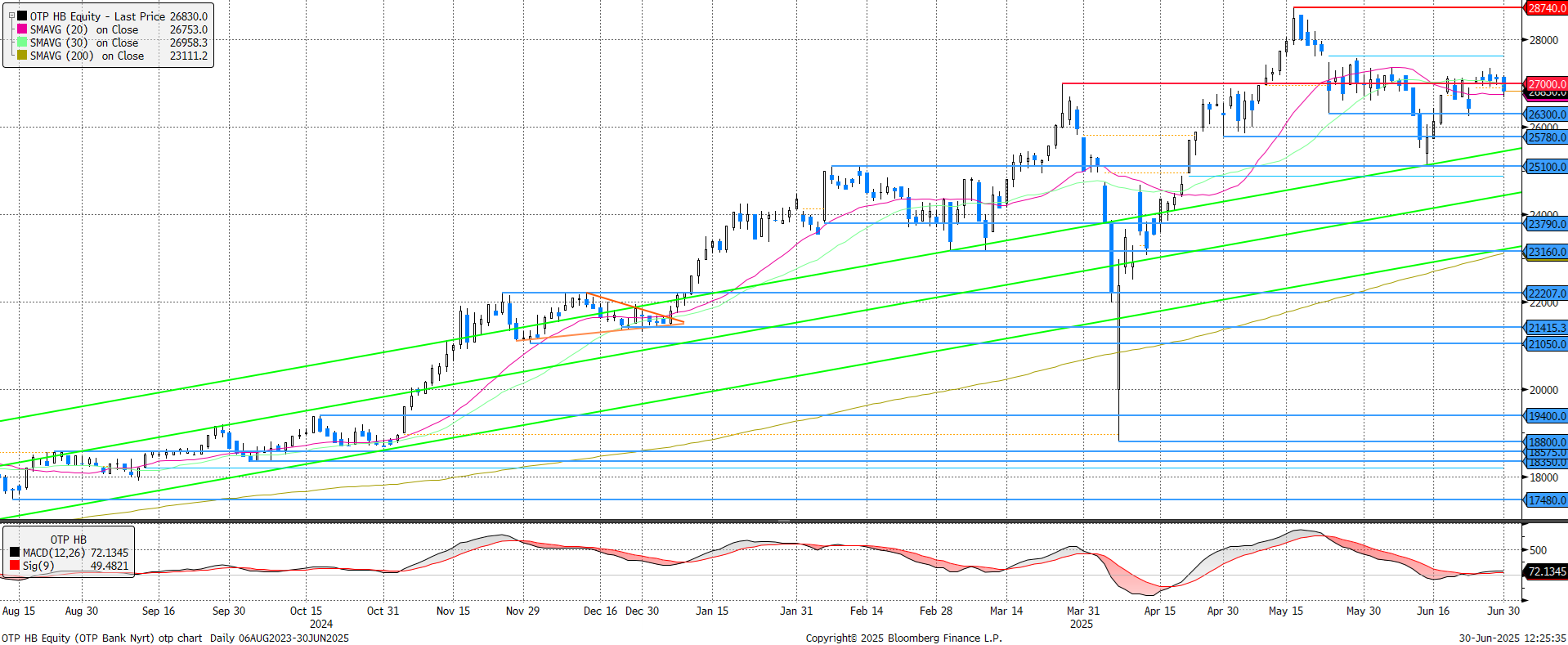Click the blue 25100.0 price level label
1568x645 pixels.
tap(1547, 167)
